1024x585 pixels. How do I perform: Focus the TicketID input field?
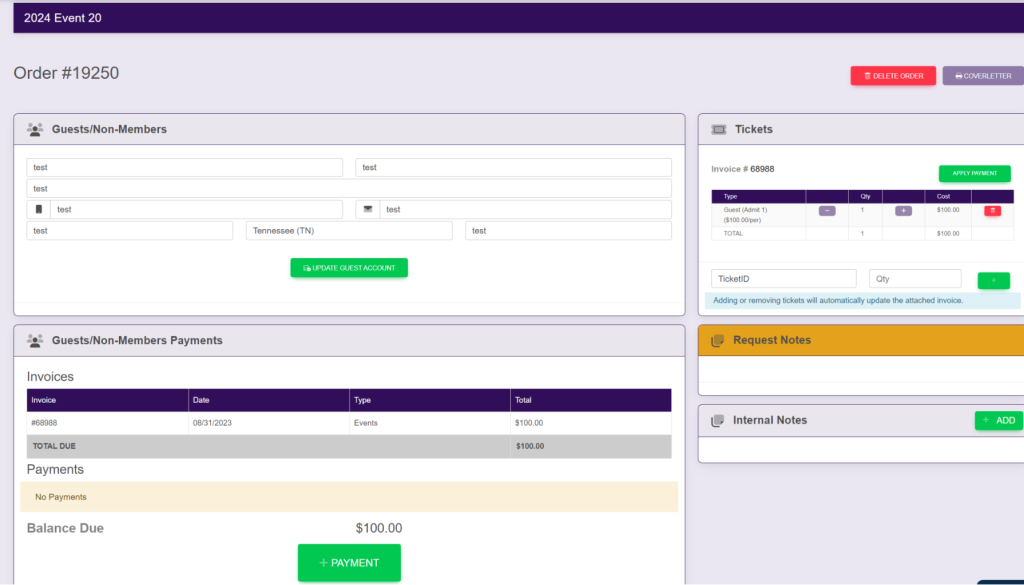pos(783,279)
